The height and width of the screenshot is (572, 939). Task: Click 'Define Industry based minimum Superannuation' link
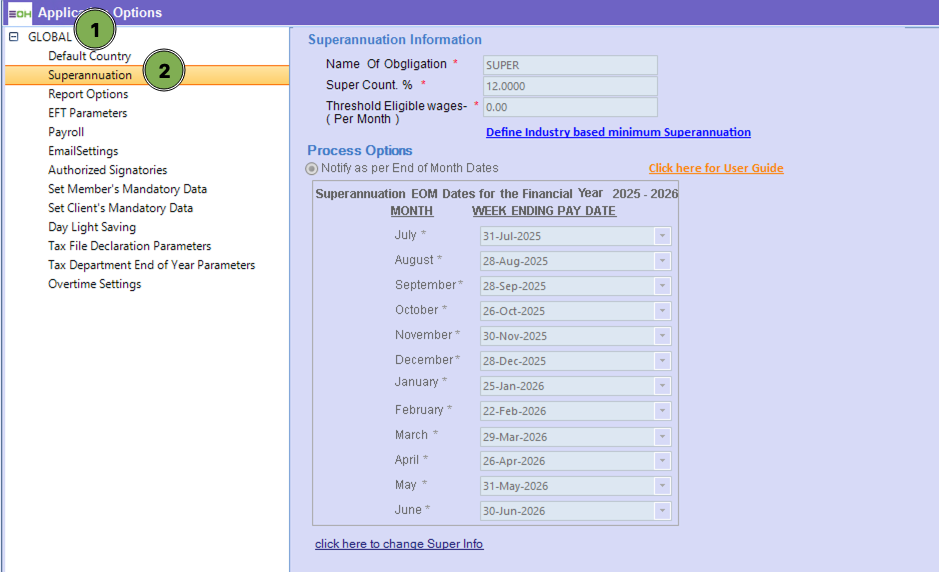click(x=618, y=132)
